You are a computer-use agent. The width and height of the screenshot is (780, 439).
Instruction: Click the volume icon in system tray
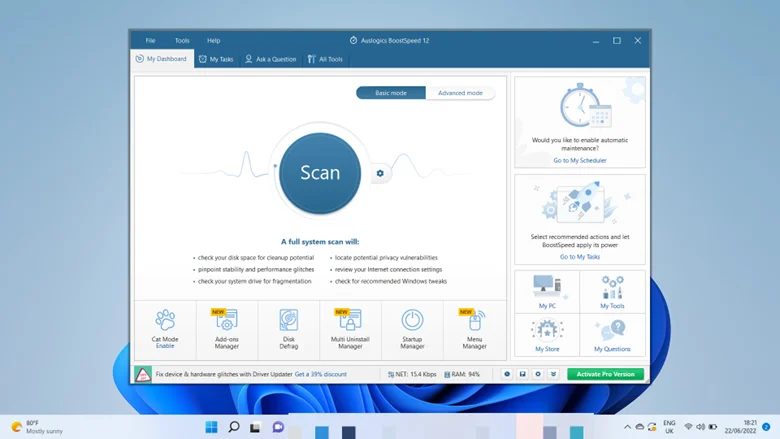700,427
